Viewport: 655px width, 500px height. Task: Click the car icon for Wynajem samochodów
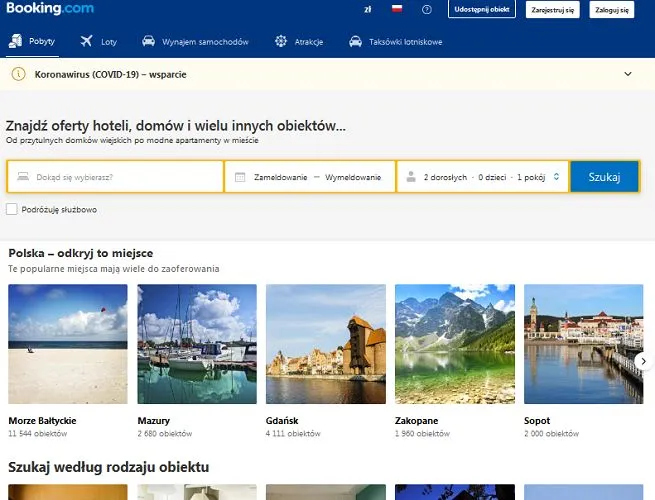148,41
